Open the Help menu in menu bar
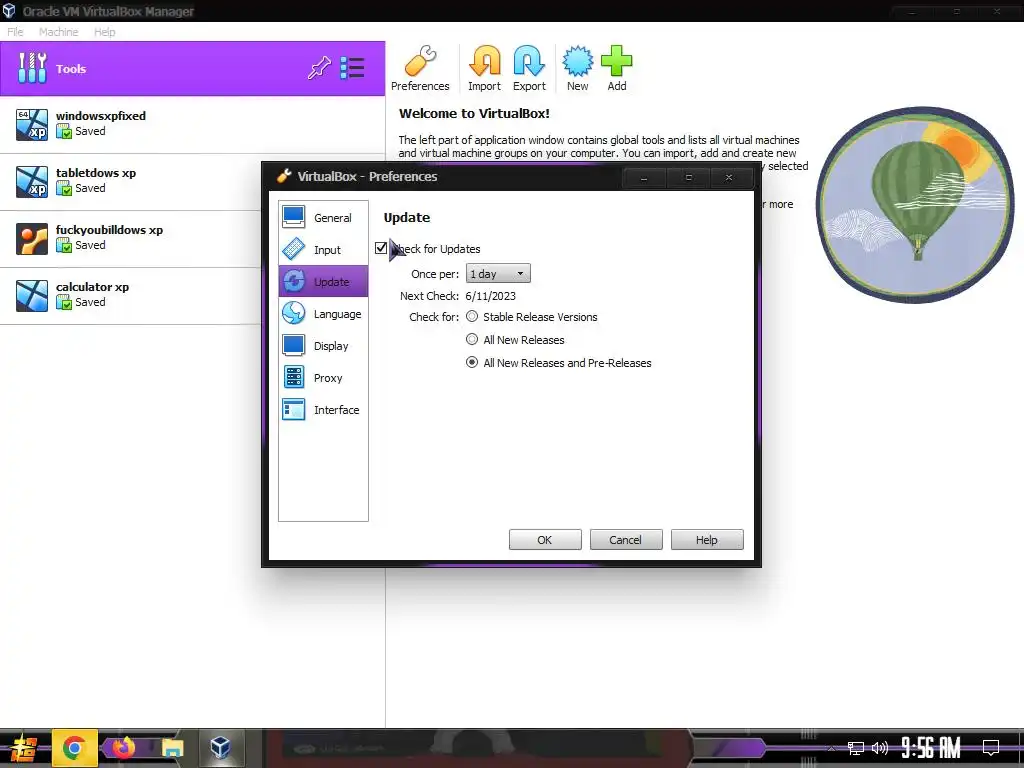Image resolution: width=1024 pixels, height=768 pixels. (x=104, y=31)
